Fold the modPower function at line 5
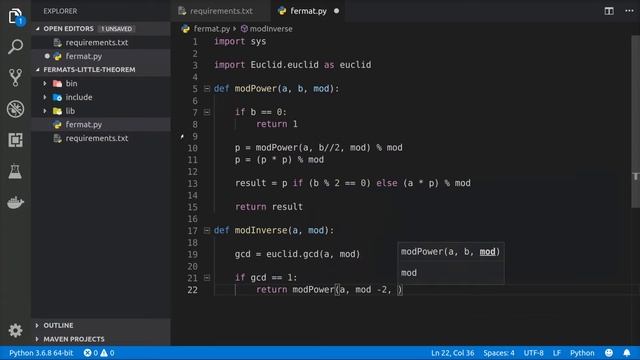Screen dimensions: 640x360 [x=207, y=89]
